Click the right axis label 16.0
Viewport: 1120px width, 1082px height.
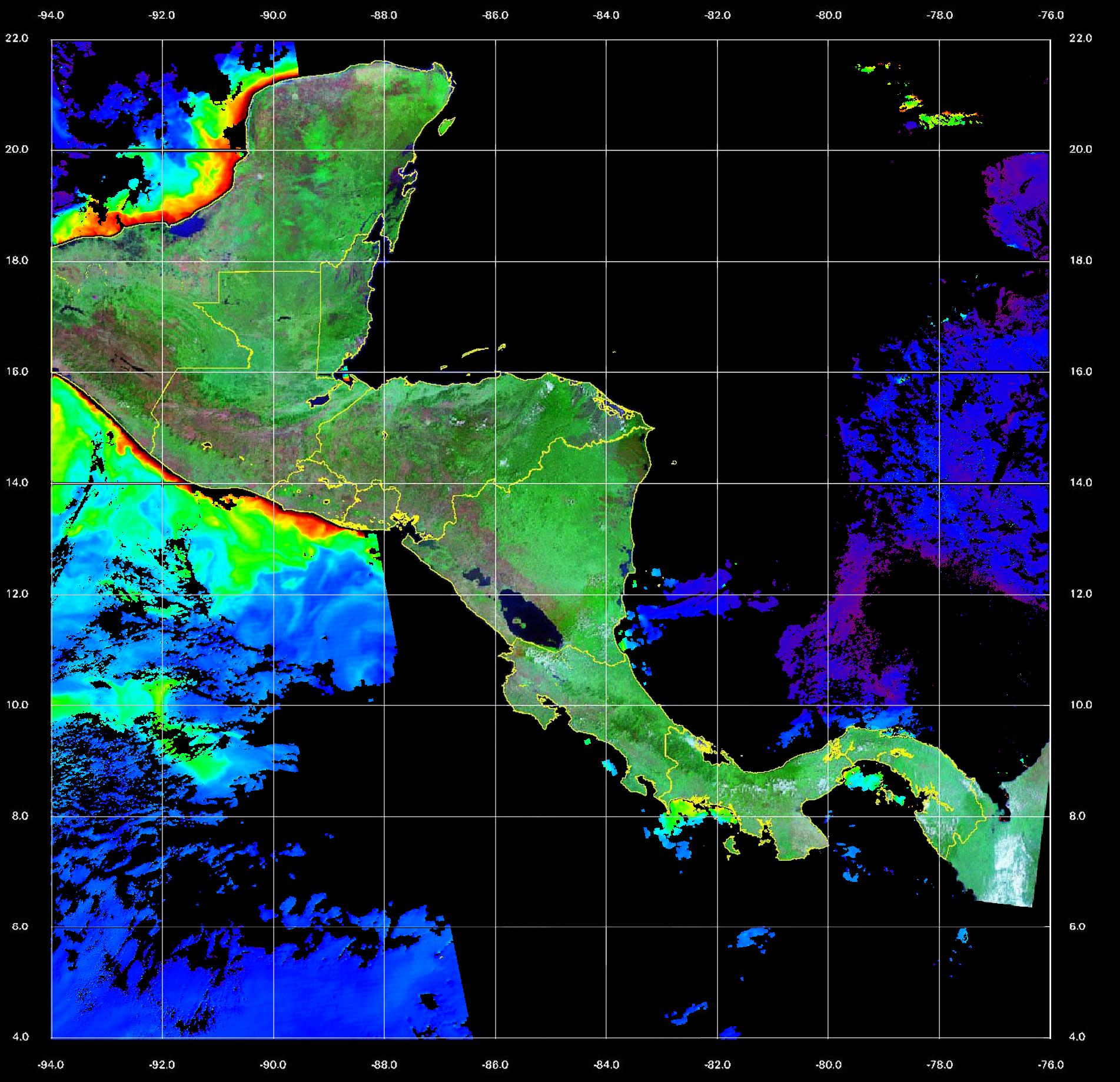(1080, 372)
